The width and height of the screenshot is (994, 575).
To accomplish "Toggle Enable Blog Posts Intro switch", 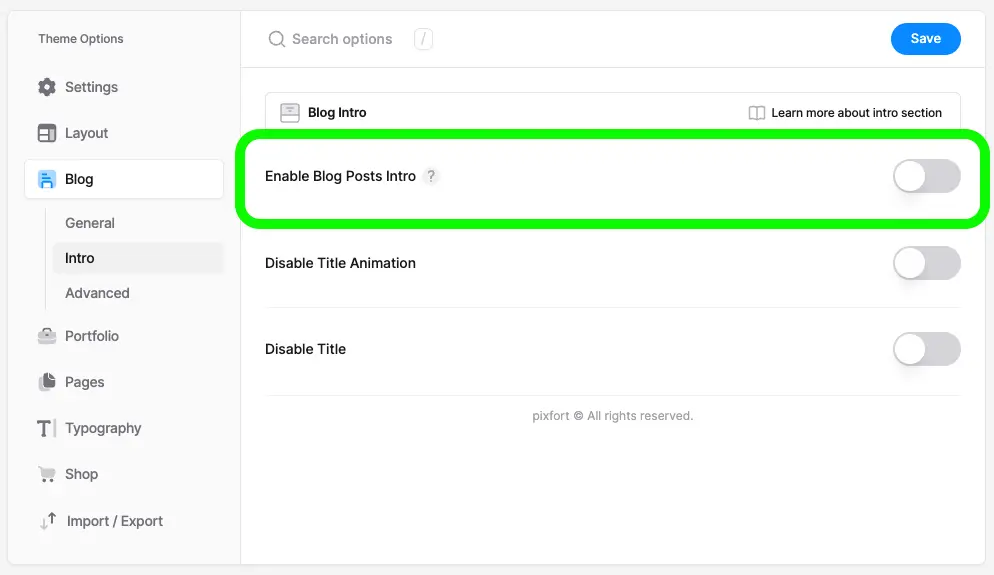I will (927, 176).
